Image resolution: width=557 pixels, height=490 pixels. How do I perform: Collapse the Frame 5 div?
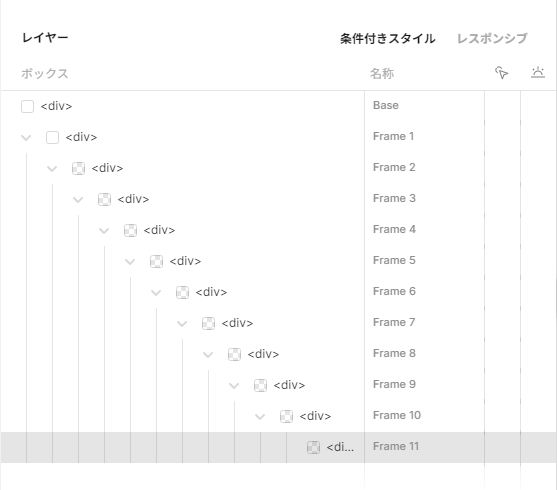130,262
